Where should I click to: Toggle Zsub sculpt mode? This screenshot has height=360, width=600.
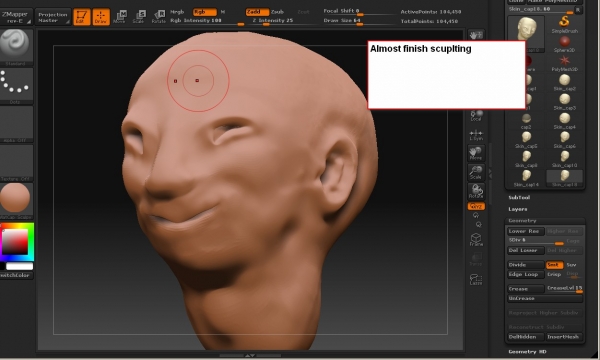point(277,12)
